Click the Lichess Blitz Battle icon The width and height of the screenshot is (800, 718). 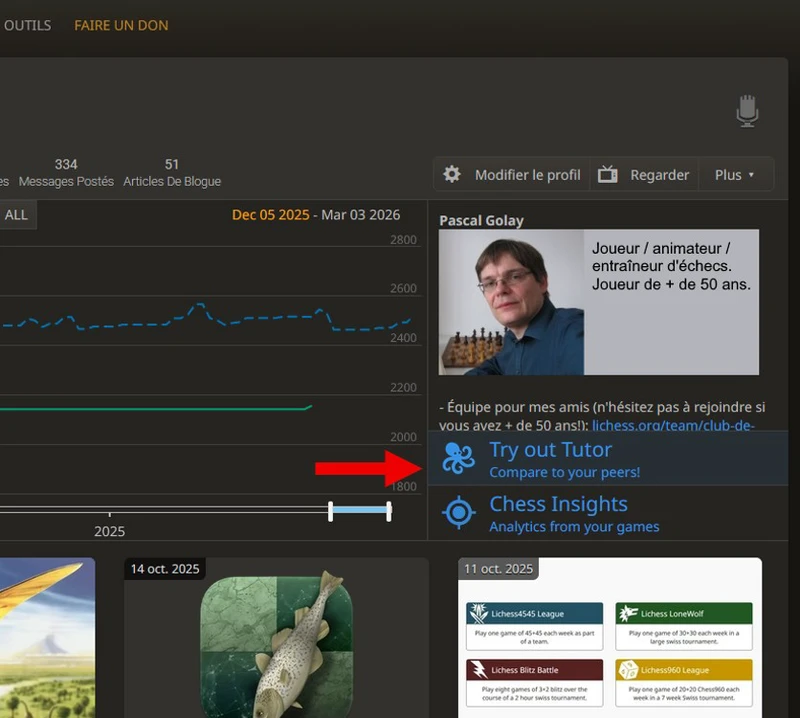click(x=478, y=669)
